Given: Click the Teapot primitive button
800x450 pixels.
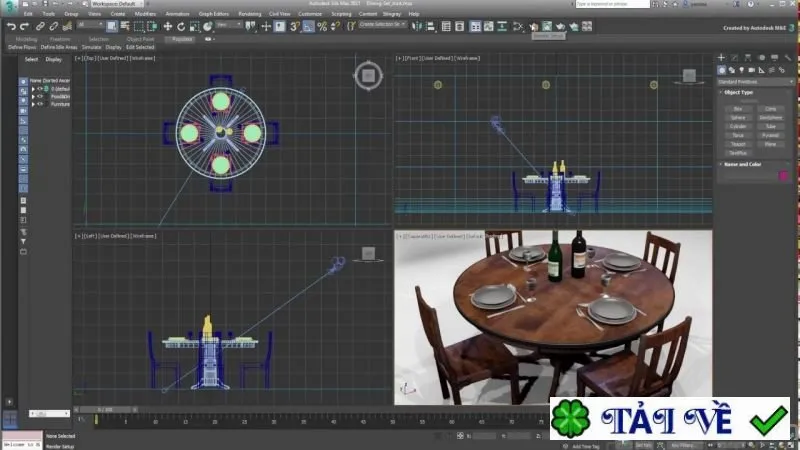Looking at the screenshot, I should [738, 144].
